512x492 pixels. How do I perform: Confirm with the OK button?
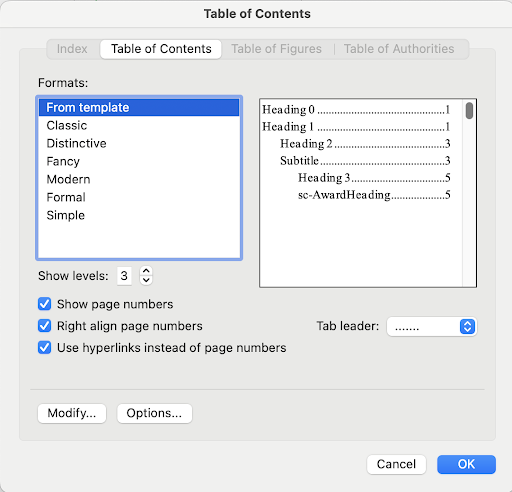pos(466,464)
